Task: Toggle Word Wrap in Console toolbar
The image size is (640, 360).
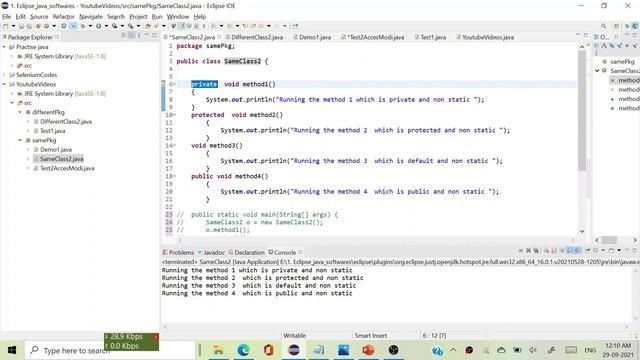Action: pos(562,251)
